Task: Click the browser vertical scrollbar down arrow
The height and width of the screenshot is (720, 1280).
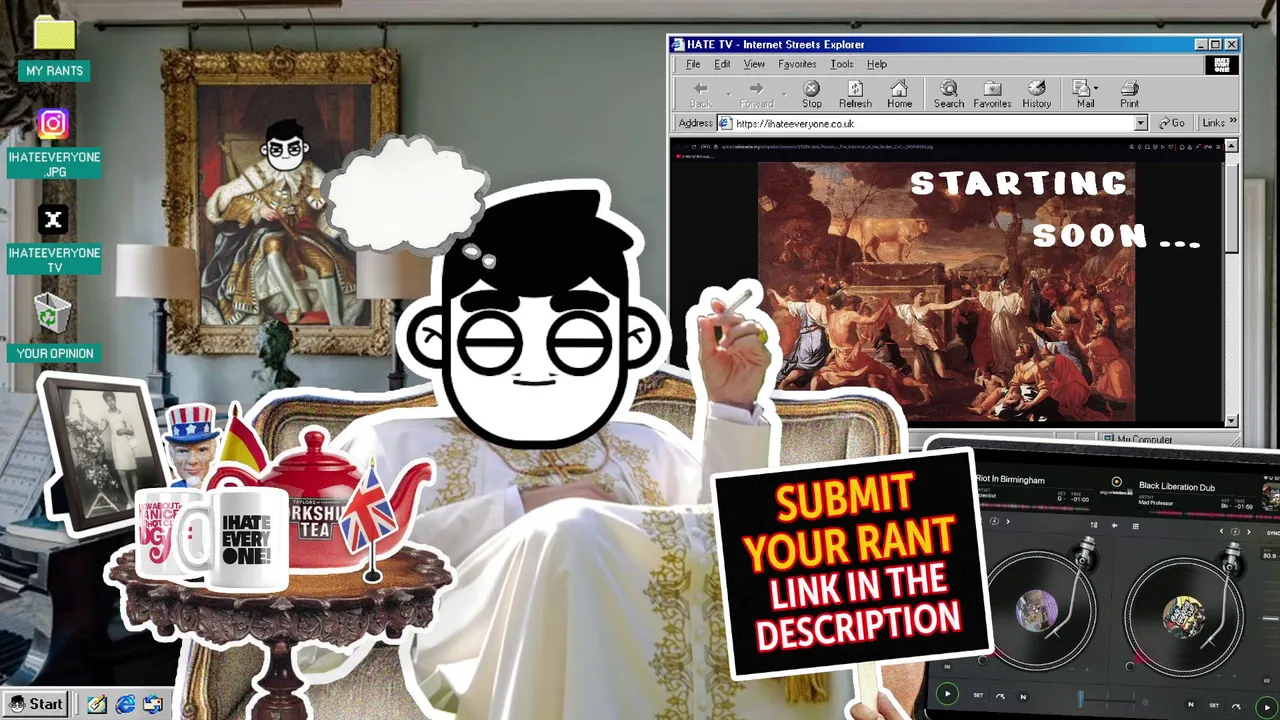Action: coord(1232,421)
